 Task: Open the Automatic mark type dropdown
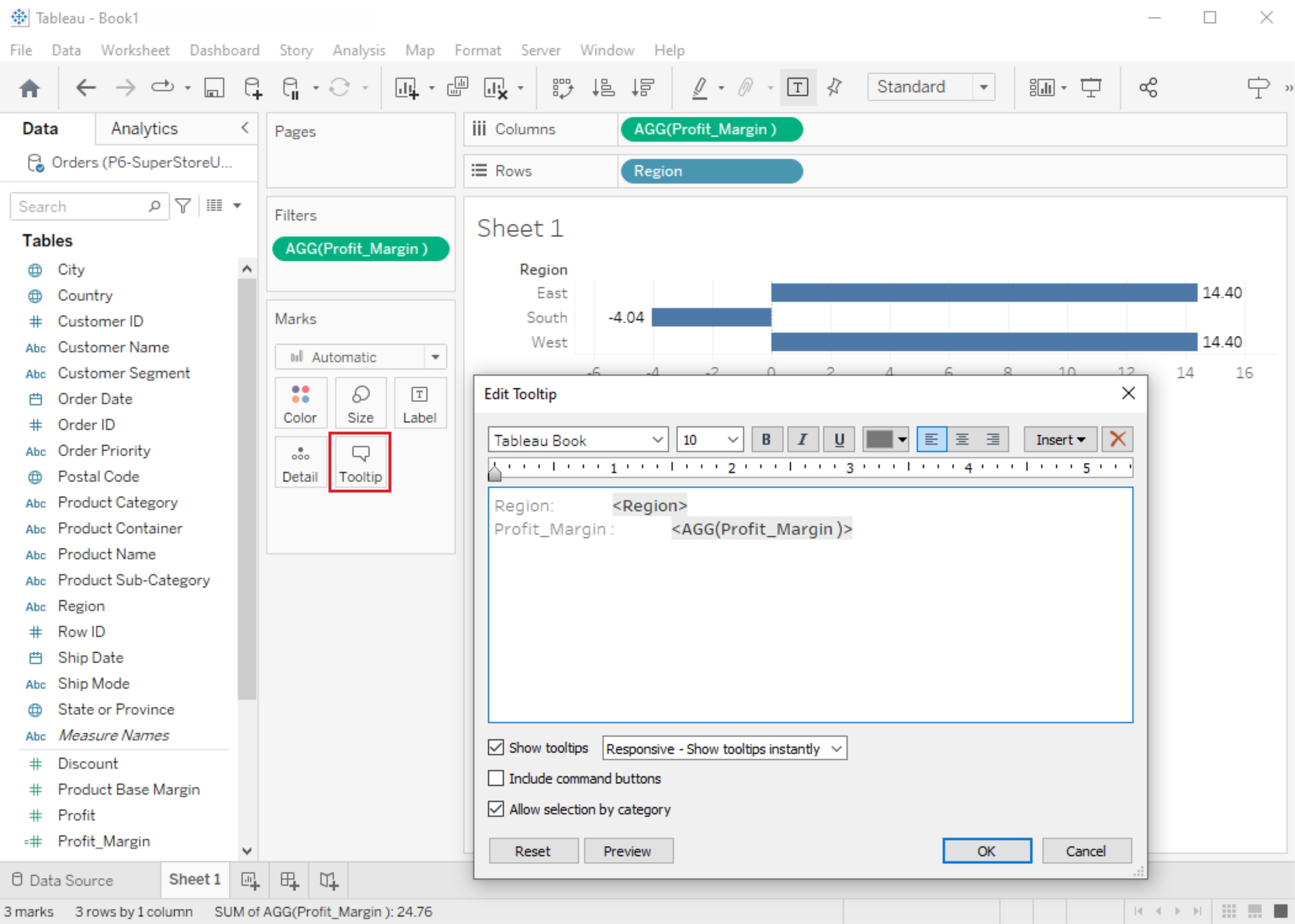point(360,357)
